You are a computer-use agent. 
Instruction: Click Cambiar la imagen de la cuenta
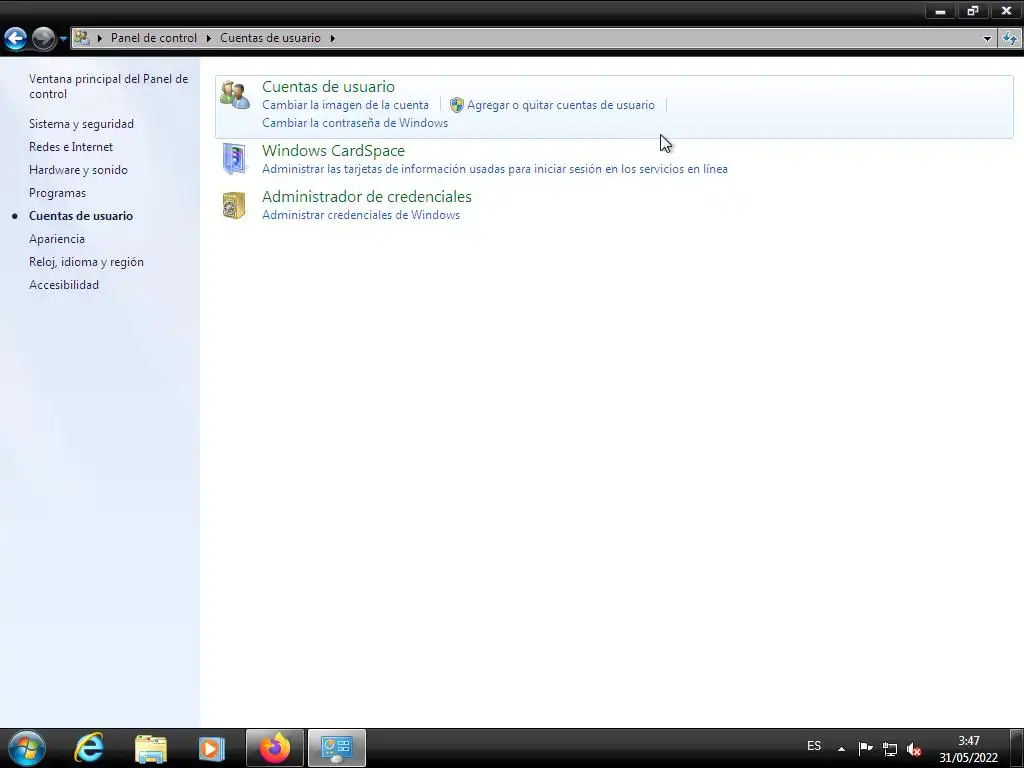pyautogui.click(x=345, y=104)
